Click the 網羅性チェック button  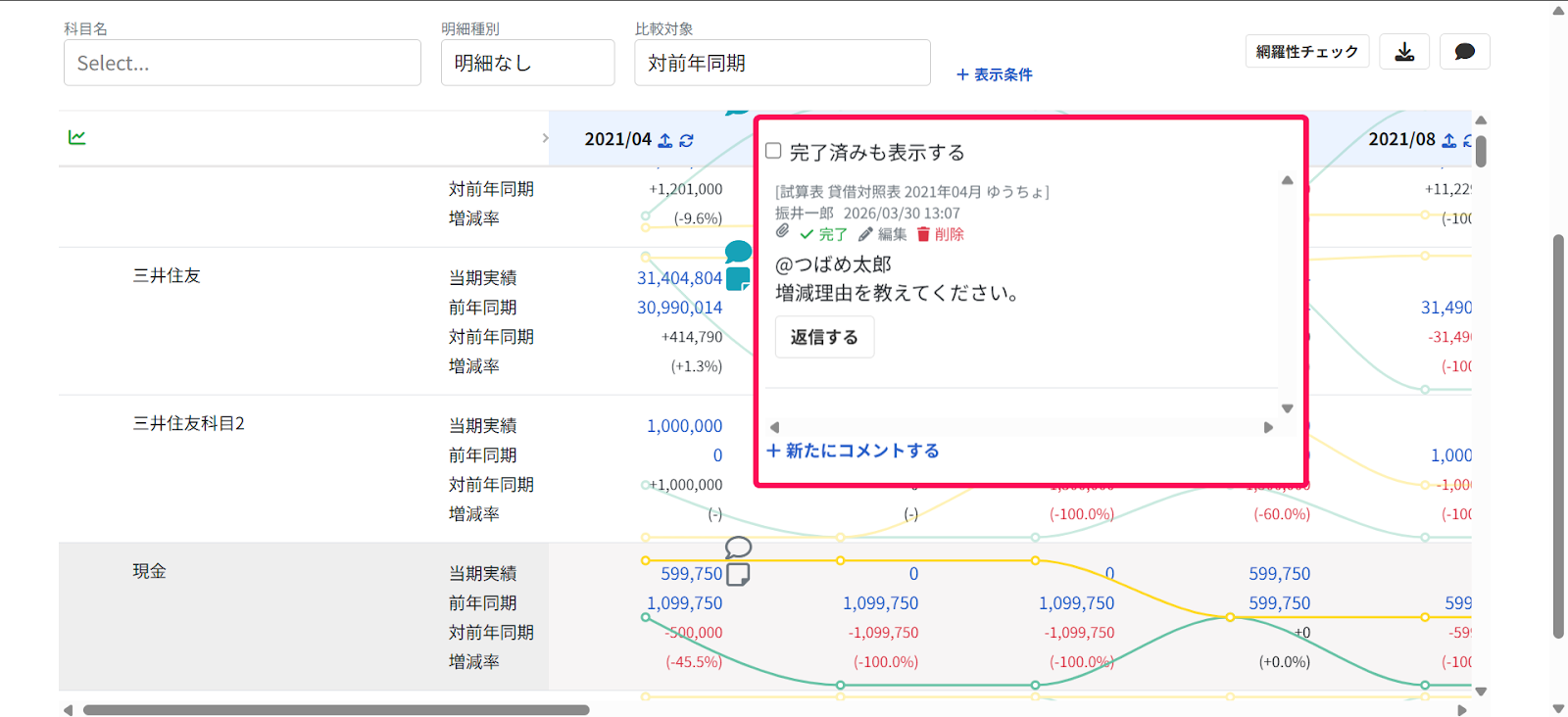[x=1307, y=52]
